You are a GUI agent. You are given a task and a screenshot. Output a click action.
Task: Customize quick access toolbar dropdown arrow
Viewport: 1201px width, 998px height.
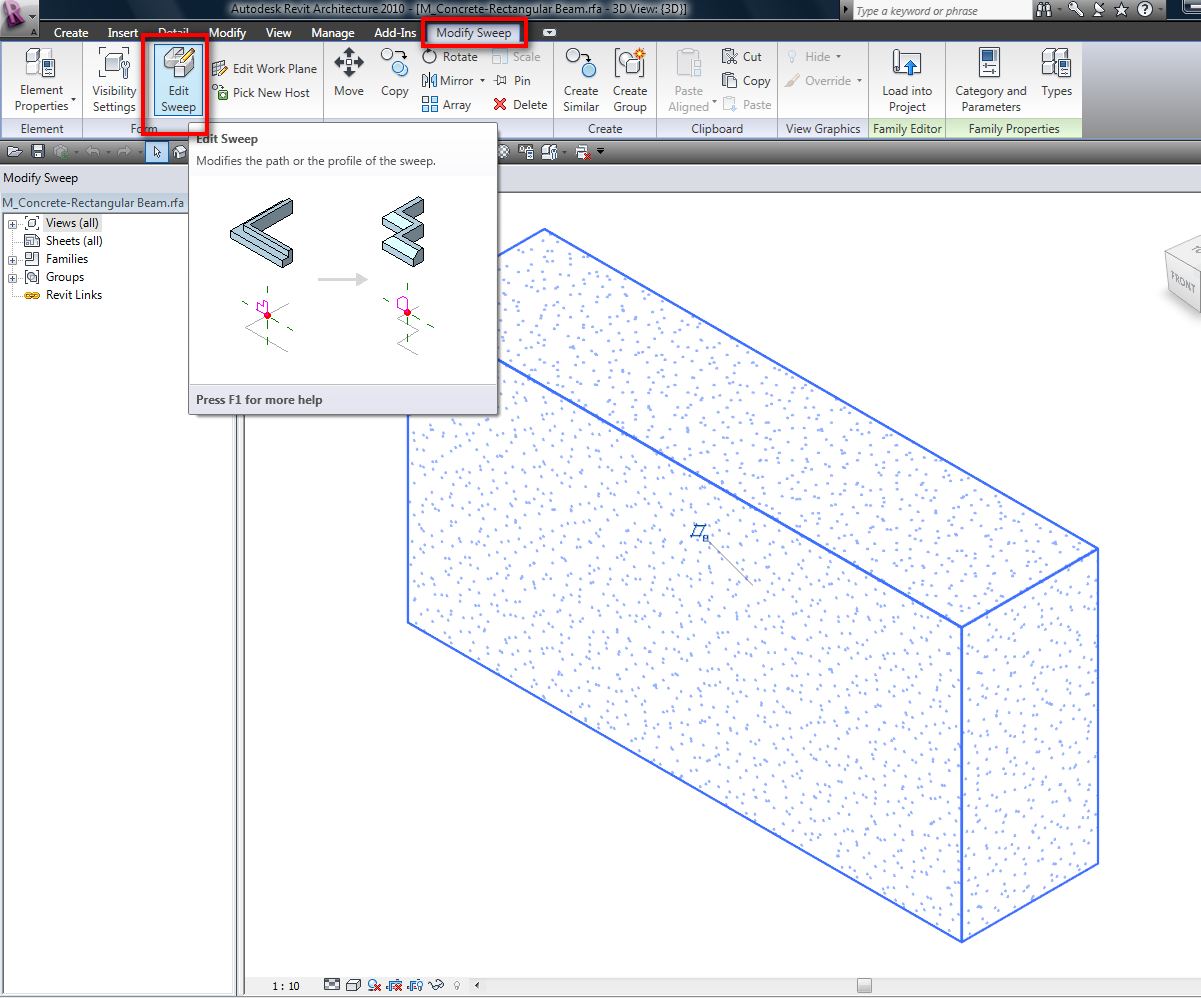[x=601, y=152]
